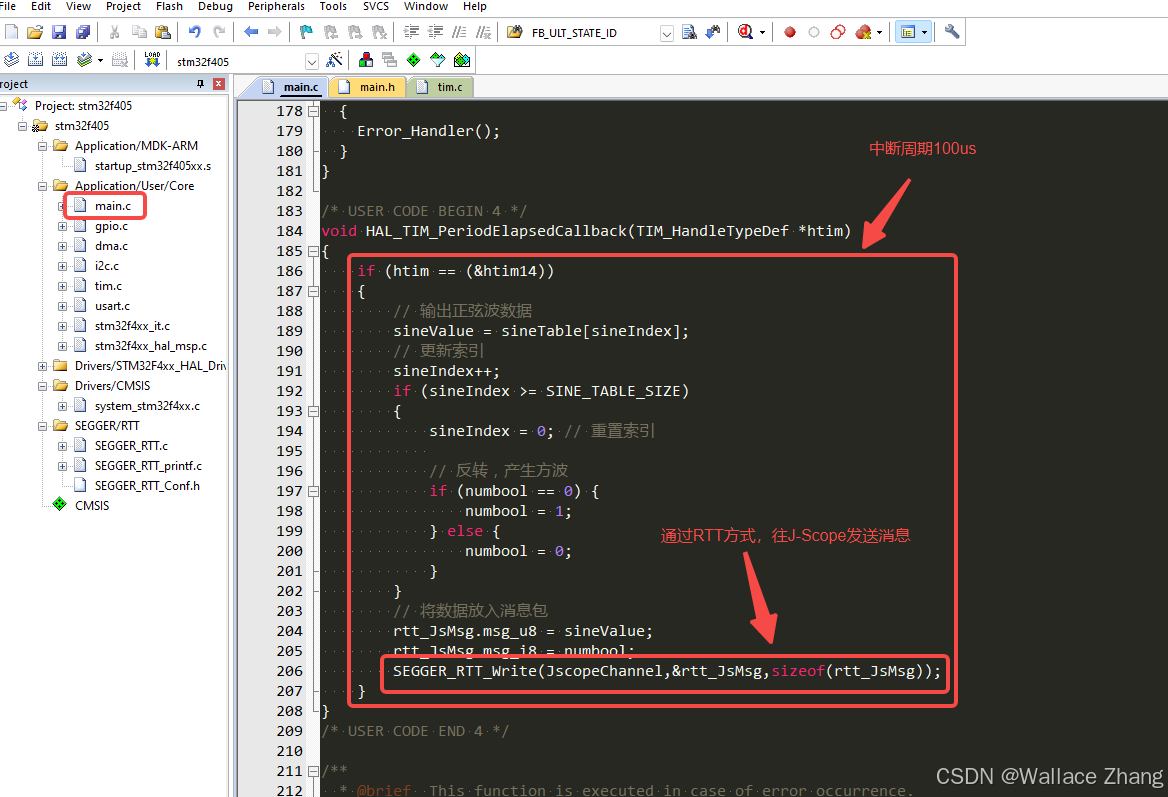1168x797 pixels.
Task: Rebuild all target files
Action: tap(60, 60)
